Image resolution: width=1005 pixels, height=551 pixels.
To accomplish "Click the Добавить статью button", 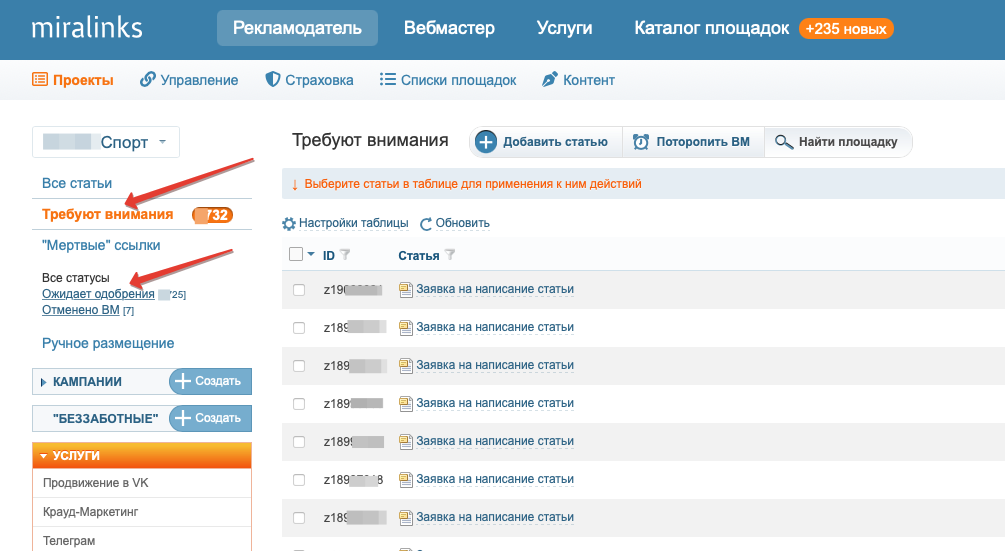I will click(545, 142).
